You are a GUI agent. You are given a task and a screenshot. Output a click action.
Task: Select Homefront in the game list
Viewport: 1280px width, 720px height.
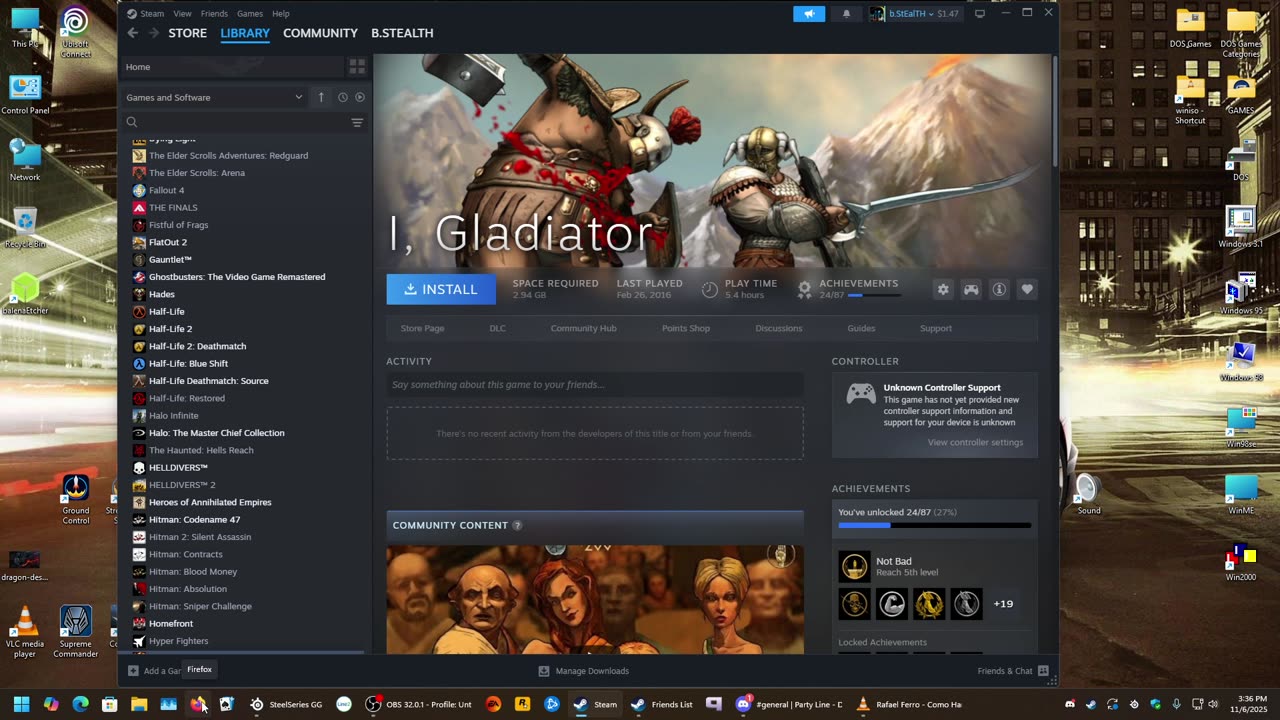pos(171,623)
